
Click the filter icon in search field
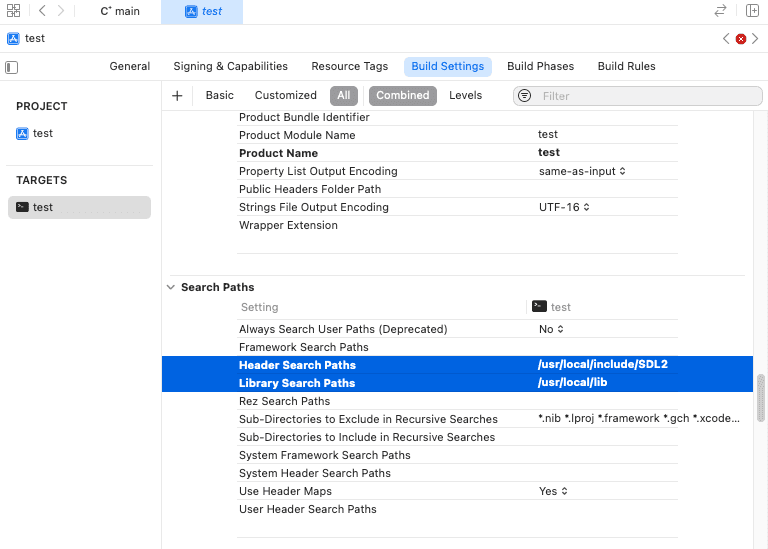point(525,96)
